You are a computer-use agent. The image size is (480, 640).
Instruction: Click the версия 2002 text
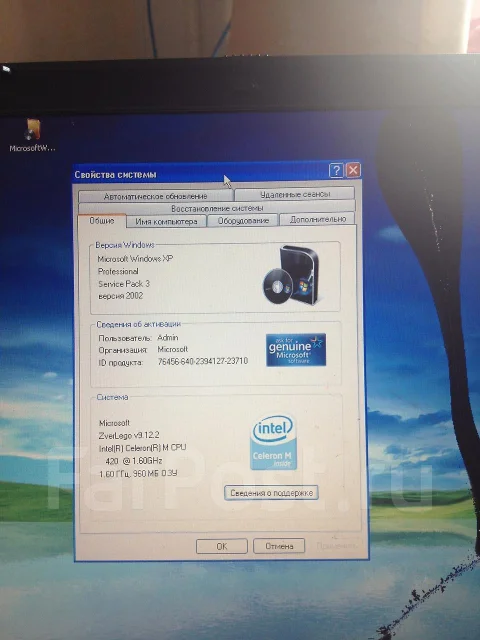click(120, 296)
